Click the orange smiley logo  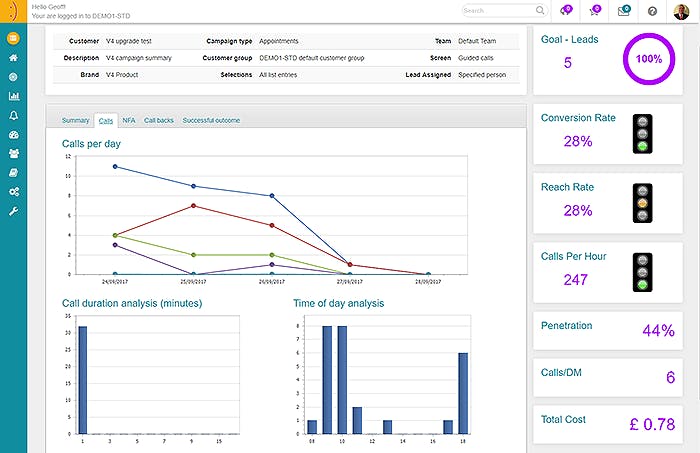[x=13, y=11]
